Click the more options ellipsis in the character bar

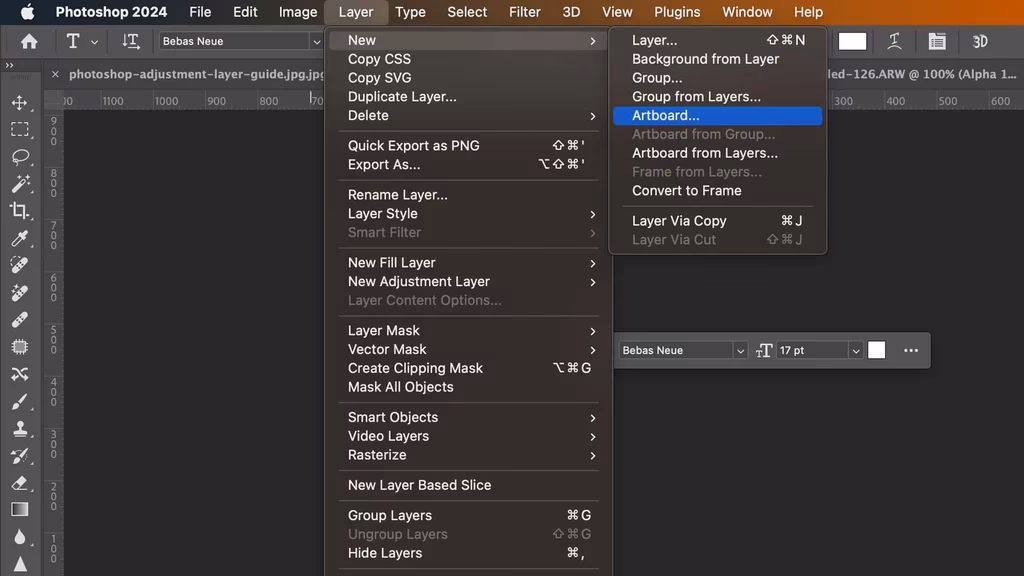(x=911, y=350)
